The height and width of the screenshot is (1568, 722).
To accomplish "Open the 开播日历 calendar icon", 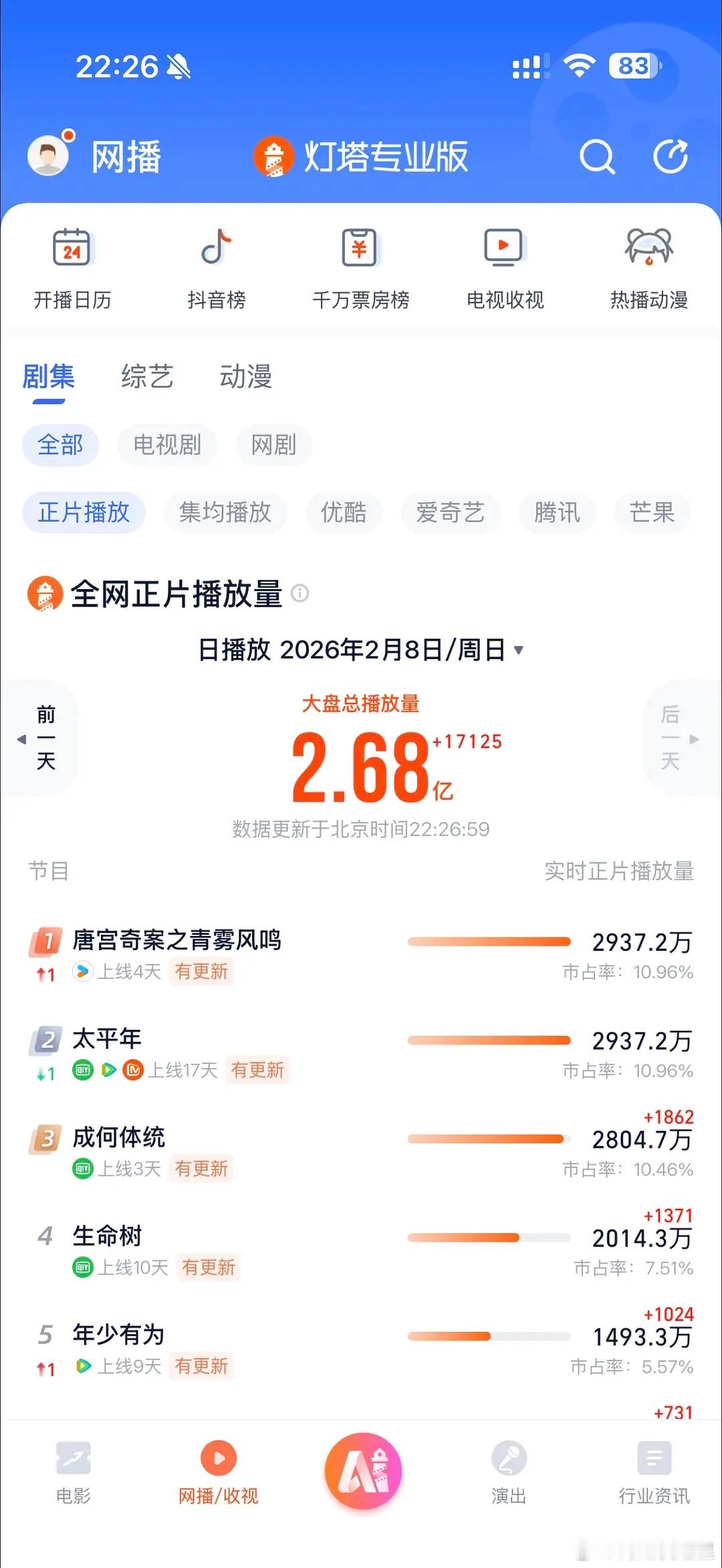I will tap(72, 247).
